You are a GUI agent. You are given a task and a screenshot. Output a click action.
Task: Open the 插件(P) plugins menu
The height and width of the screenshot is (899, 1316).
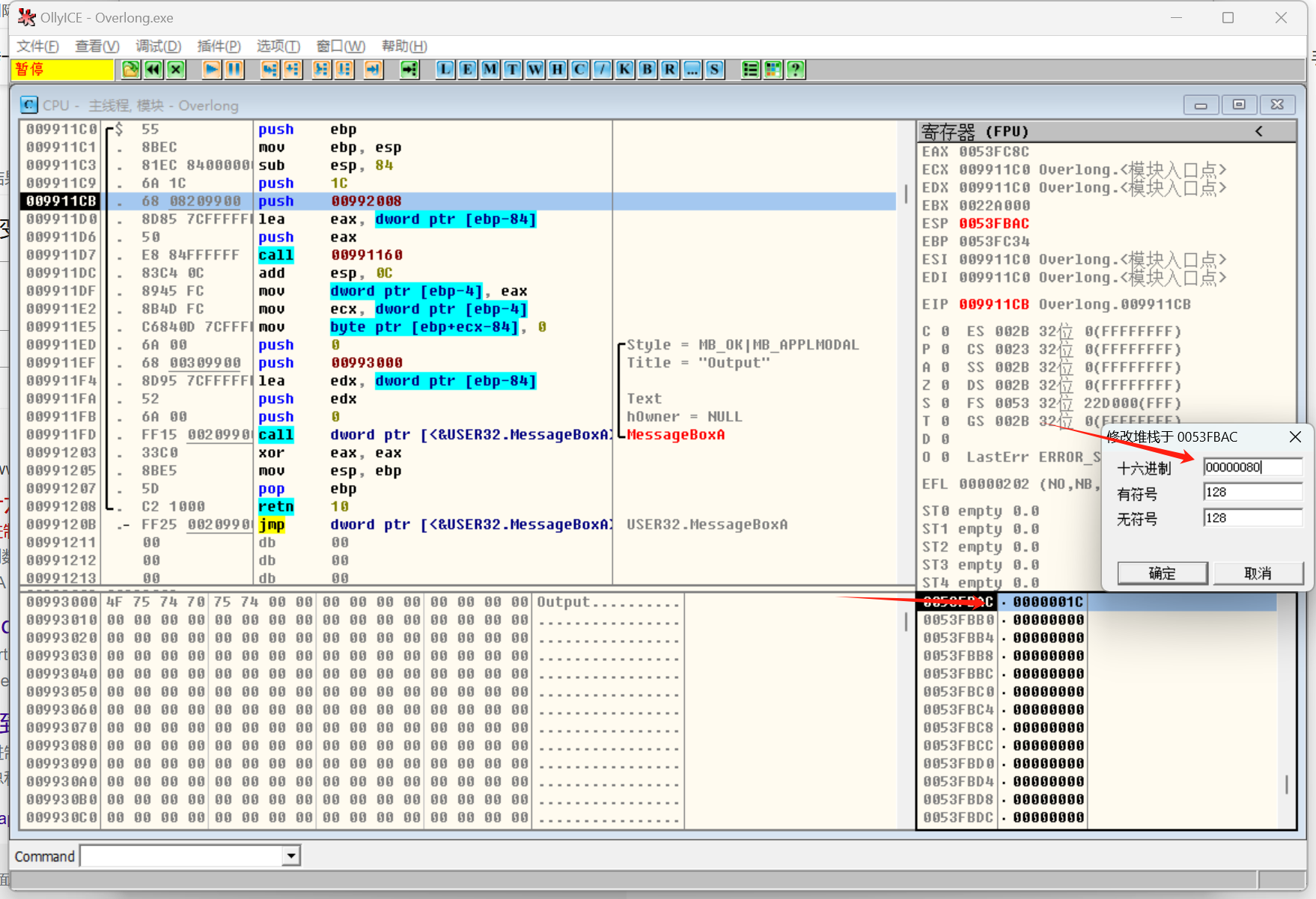[x=219, y=46]
